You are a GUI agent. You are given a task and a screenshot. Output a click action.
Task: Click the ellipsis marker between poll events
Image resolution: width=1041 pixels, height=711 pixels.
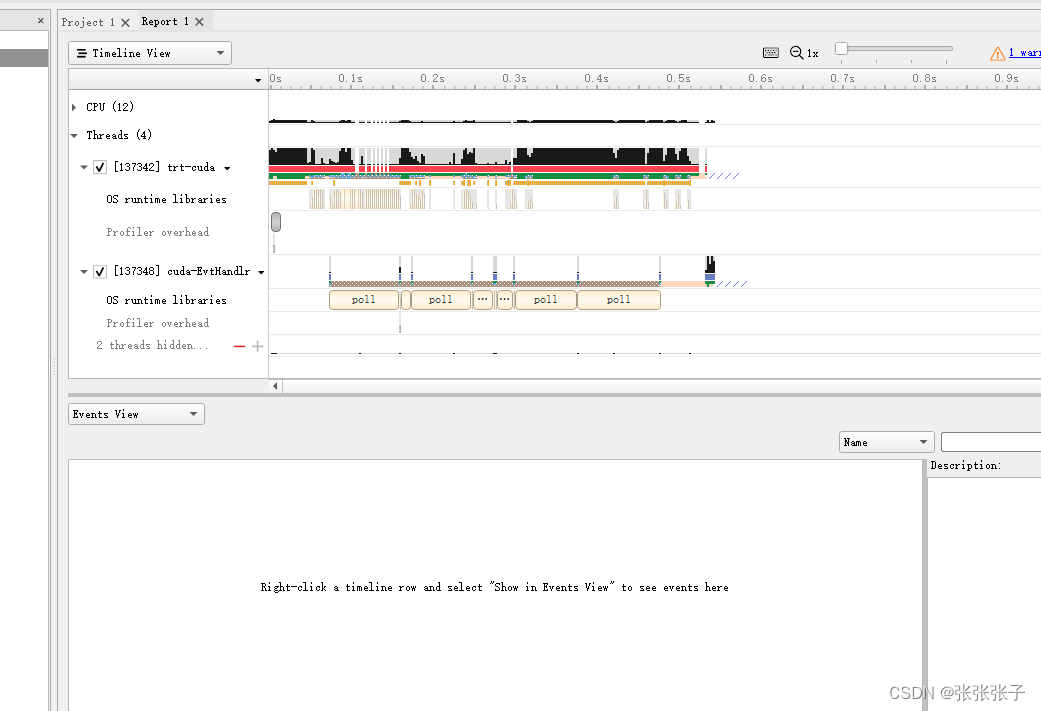coord(482,298)
